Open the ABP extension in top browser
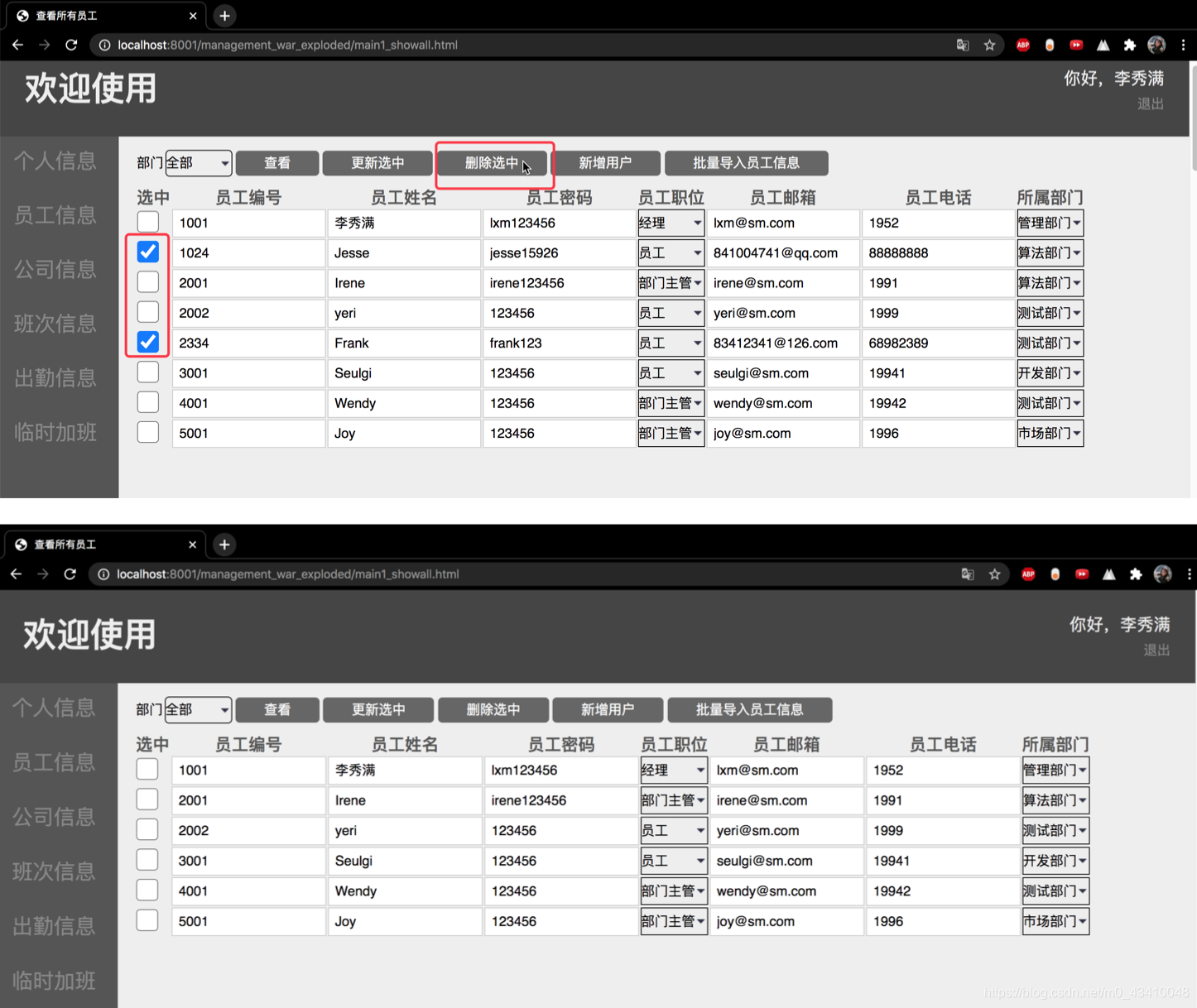The width and height of the screenshot is (1197, 1008). [1023, 45]
